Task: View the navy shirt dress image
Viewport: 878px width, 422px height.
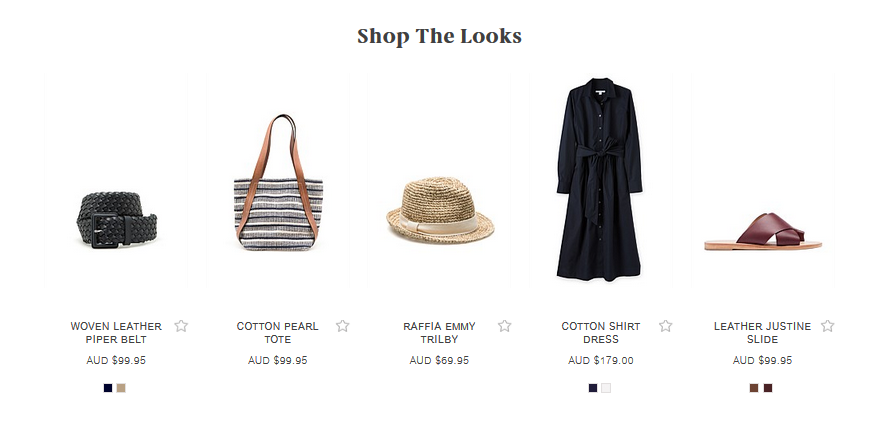Action: coord(601,179)
